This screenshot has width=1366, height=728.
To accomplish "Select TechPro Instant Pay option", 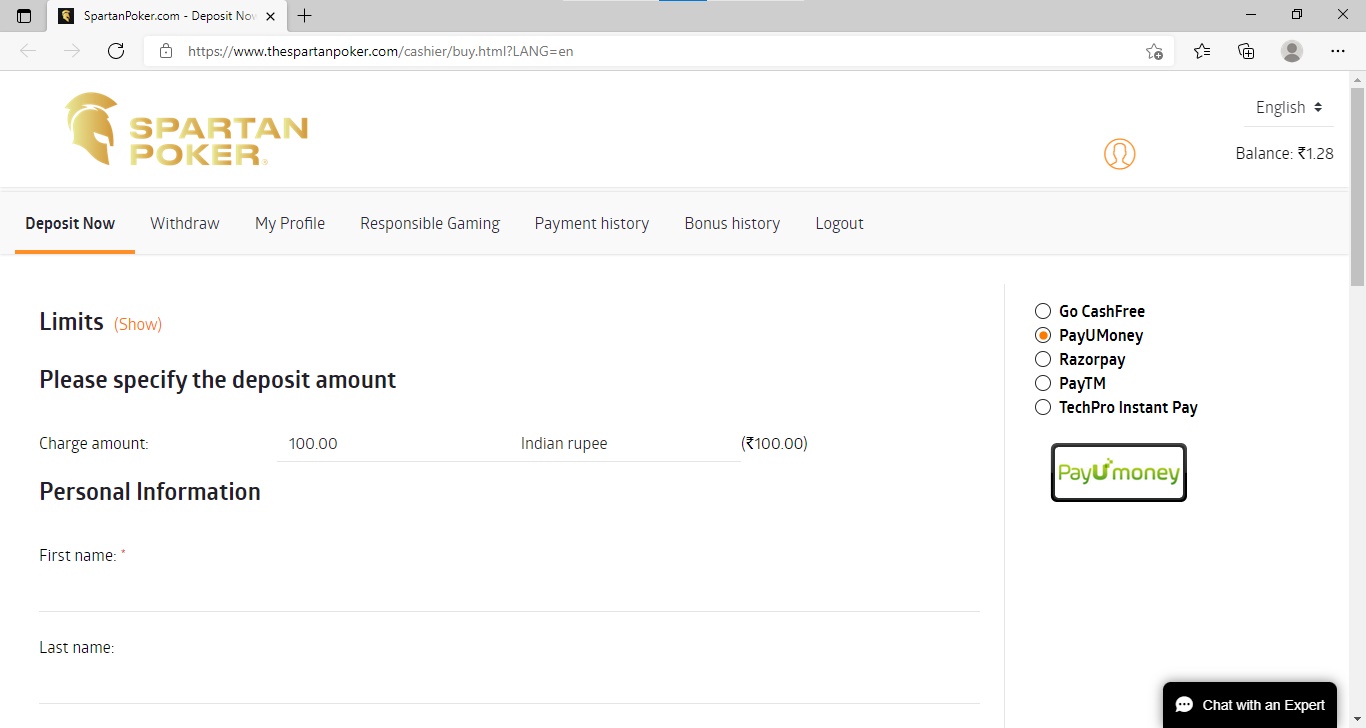I will pyautogui.click(x=1043, y=407).
